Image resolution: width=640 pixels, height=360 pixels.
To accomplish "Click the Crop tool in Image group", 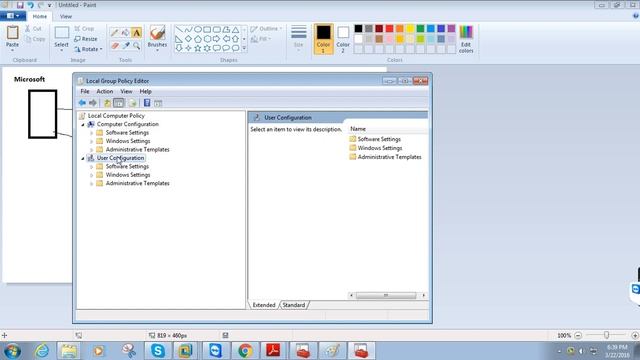I will (x=84, y=29).
